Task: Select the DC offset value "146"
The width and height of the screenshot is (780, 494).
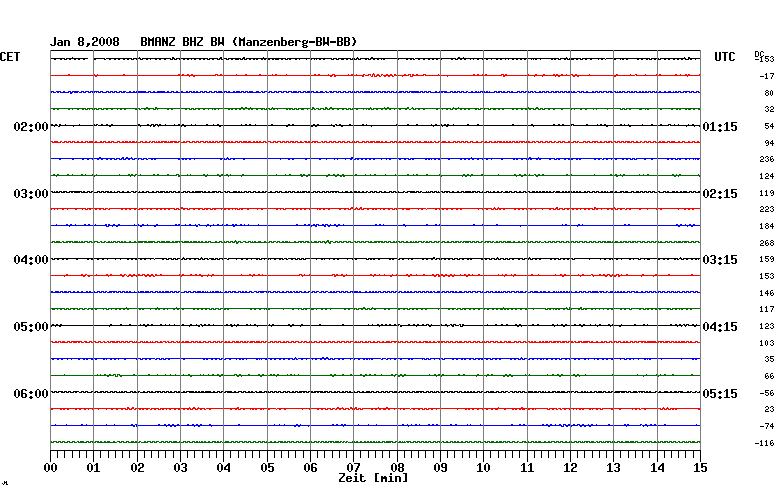Action: [767, 294]
